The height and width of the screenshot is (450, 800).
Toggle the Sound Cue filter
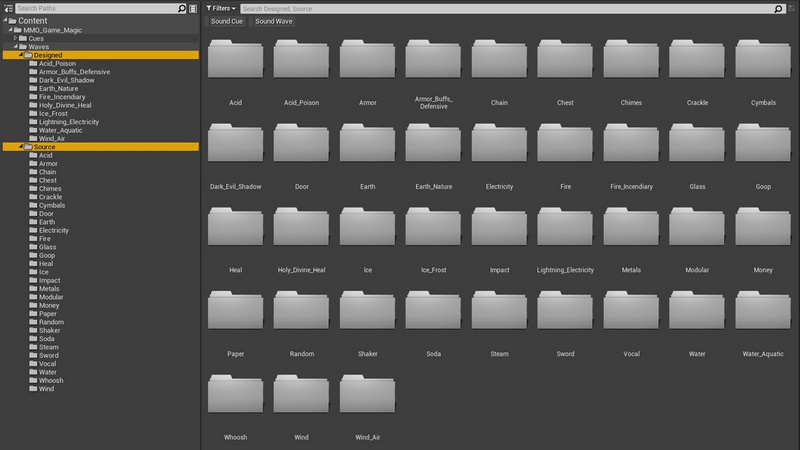coord(227,21)
